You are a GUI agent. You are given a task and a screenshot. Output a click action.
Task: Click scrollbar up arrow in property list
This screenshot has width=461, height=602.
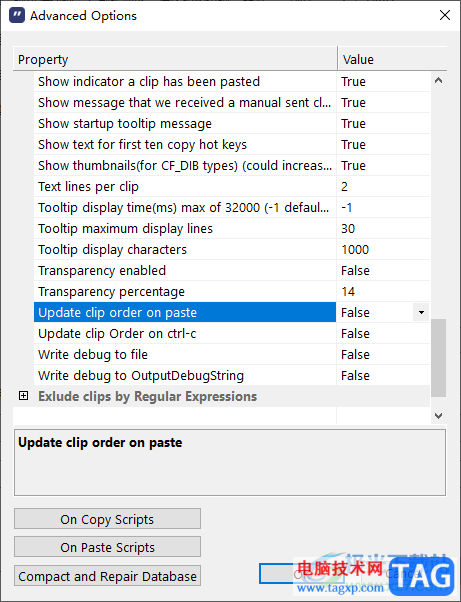tap(438, 81)
